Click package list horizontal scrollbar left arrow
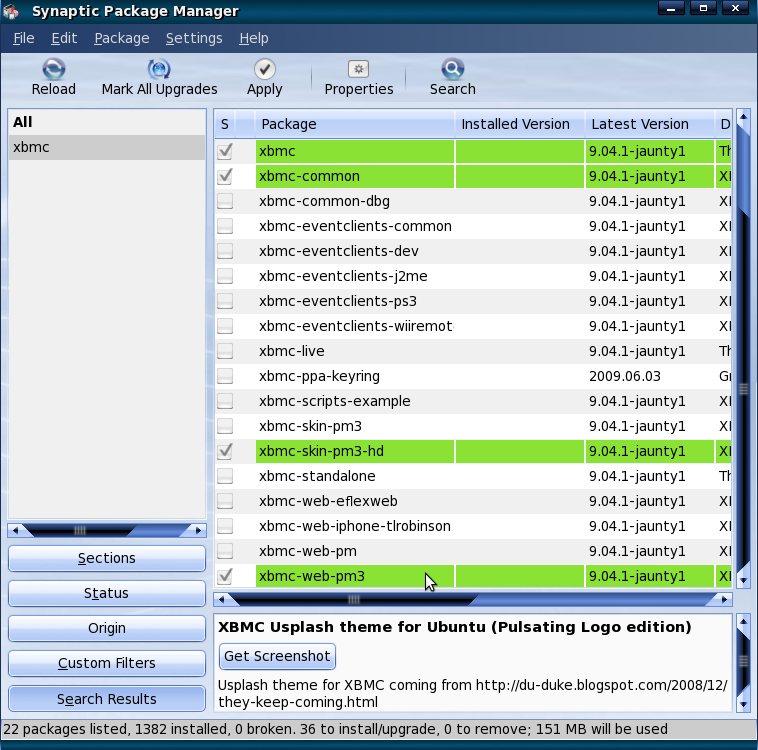This screenshot has height=750, width=758. coord(221,600)
